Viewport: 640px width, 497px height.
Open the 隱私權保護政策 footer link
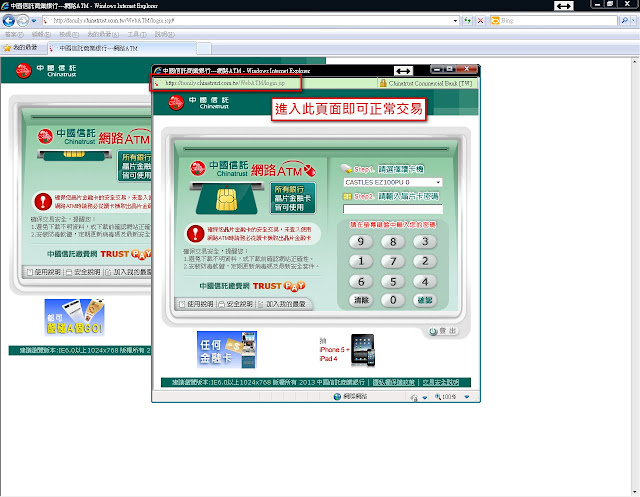point(394,382)
